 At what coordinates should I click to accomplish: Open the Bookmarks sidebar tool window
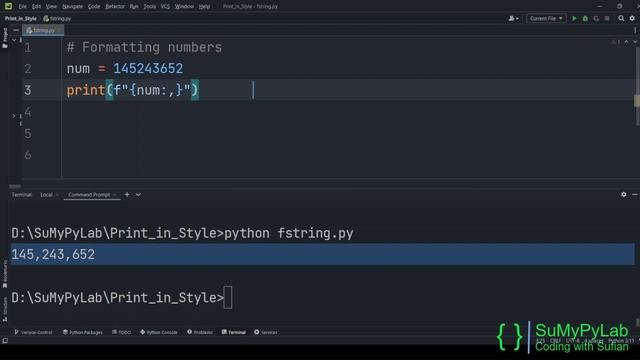coord(5,273)
